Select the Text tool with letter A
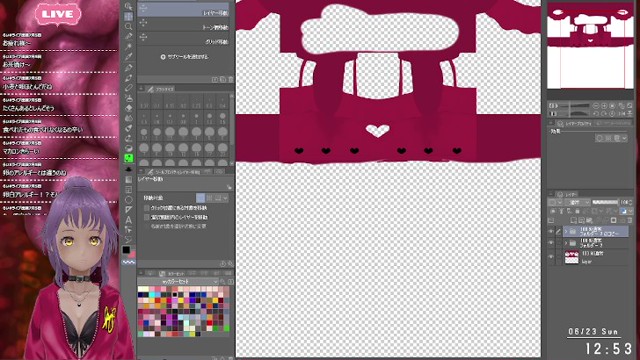The height and width of the screenshot is (360, 640). pyautogui.click(x=128, y=220)
